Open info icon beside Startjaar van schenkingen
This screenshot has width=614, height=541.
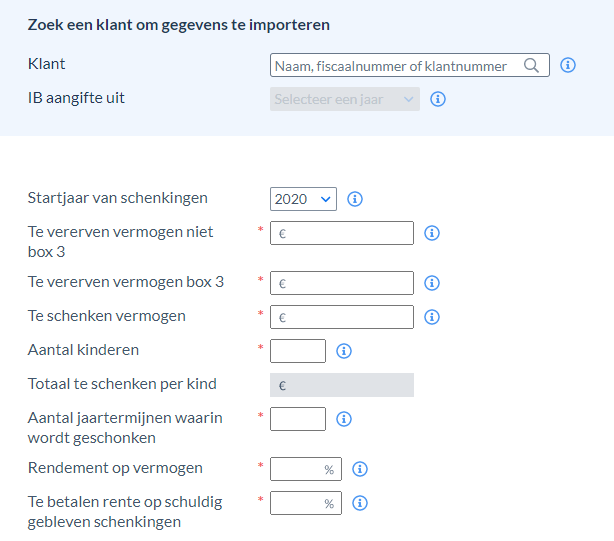coord(355,199)
